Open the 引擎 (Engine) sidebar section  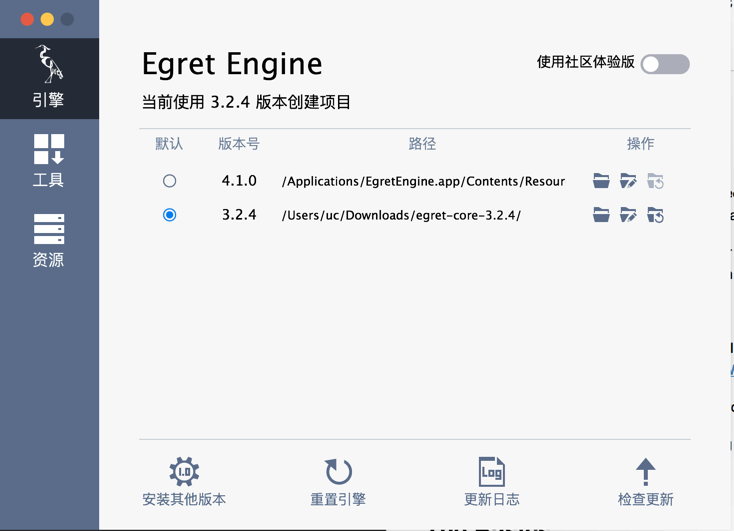tap(49, 78)
